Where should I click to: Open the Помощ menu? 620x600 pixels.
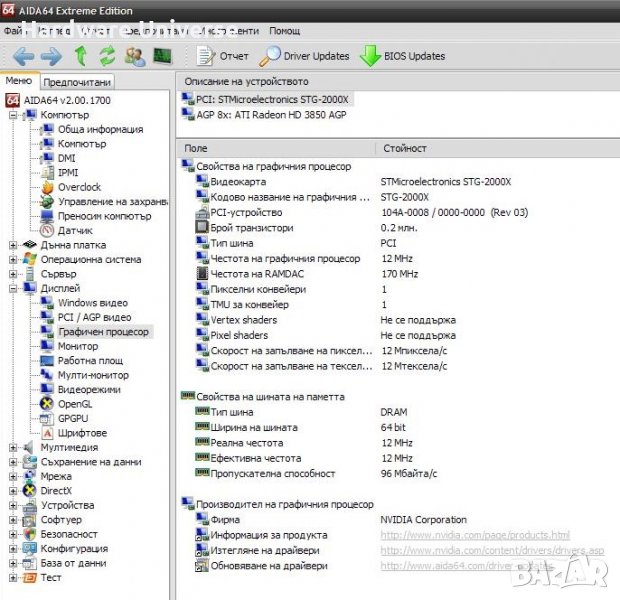(x=285, y=31)
